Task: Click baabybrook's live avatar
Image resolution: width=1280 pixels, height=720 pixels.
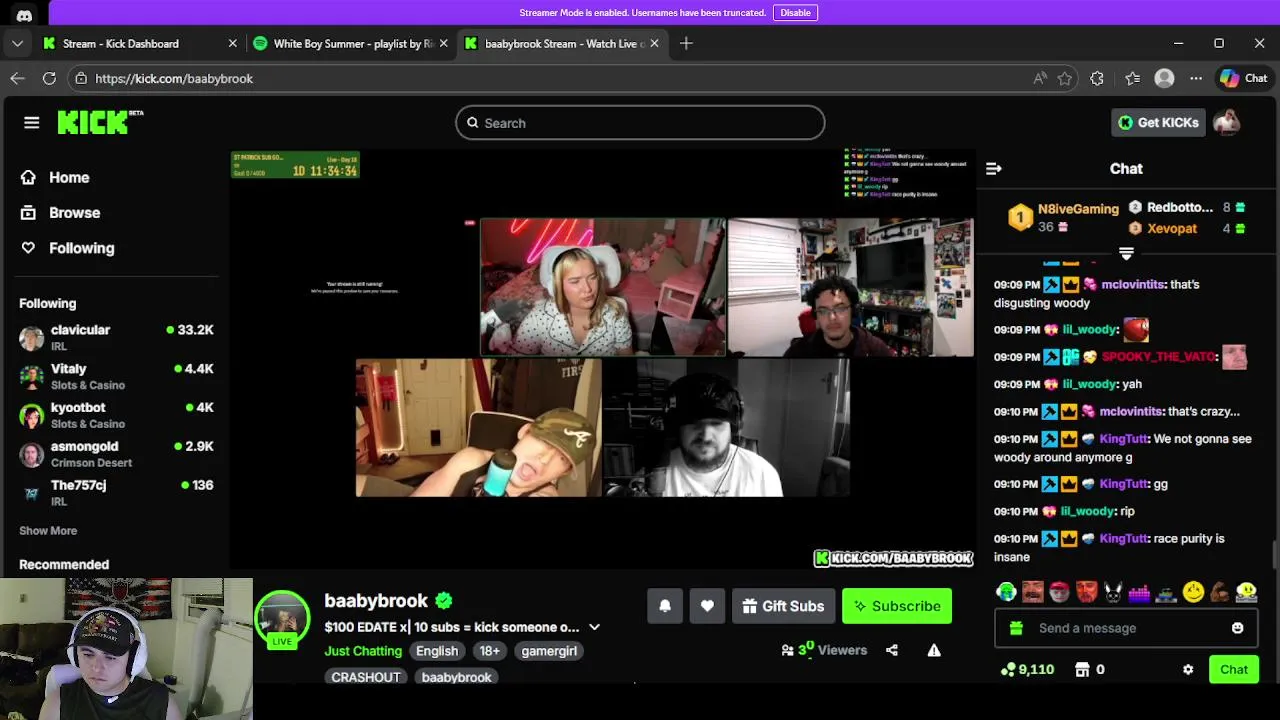Action: [x=283, y=617]
